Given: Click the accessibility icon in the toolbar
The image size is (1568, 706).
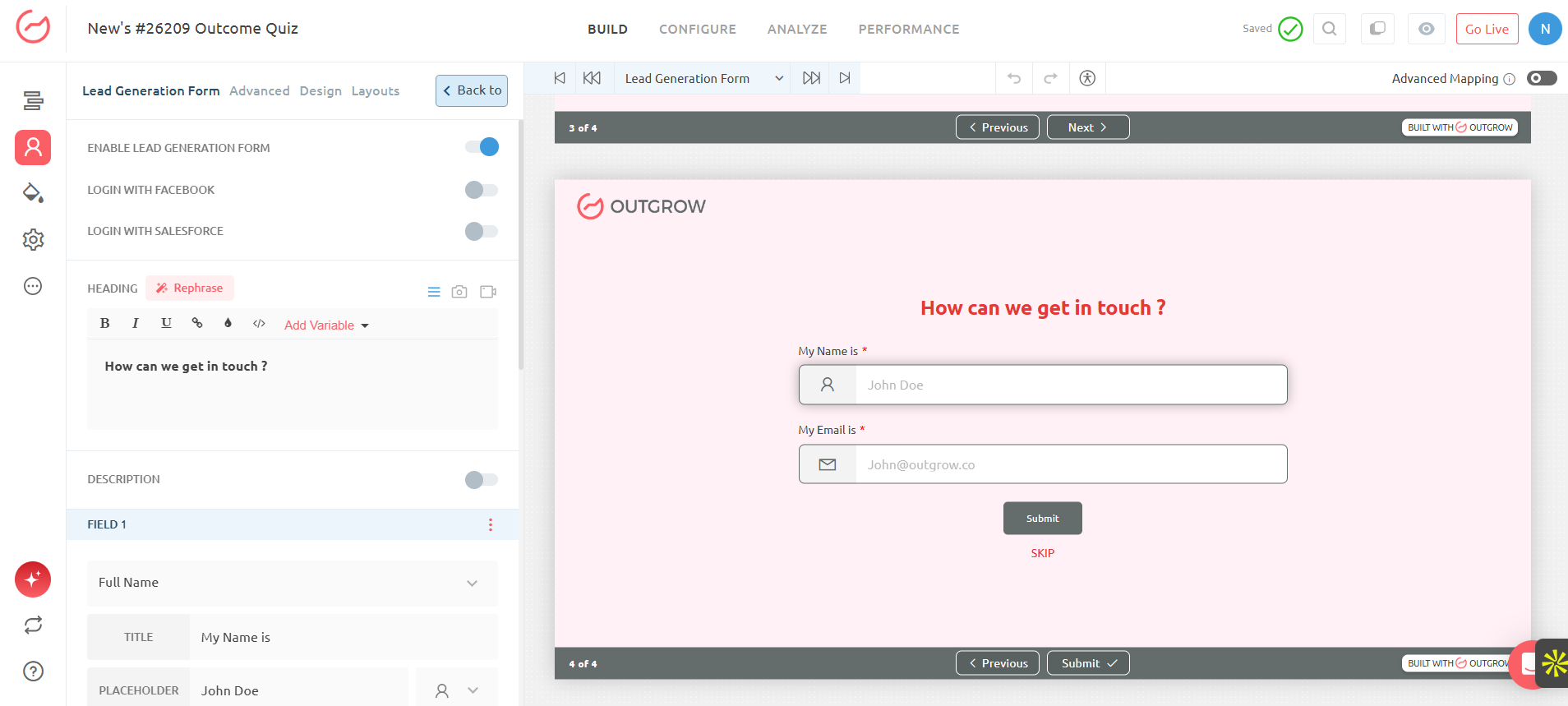Looking at the screenshot, I should pyautogui.click(x=1087, y=78).
